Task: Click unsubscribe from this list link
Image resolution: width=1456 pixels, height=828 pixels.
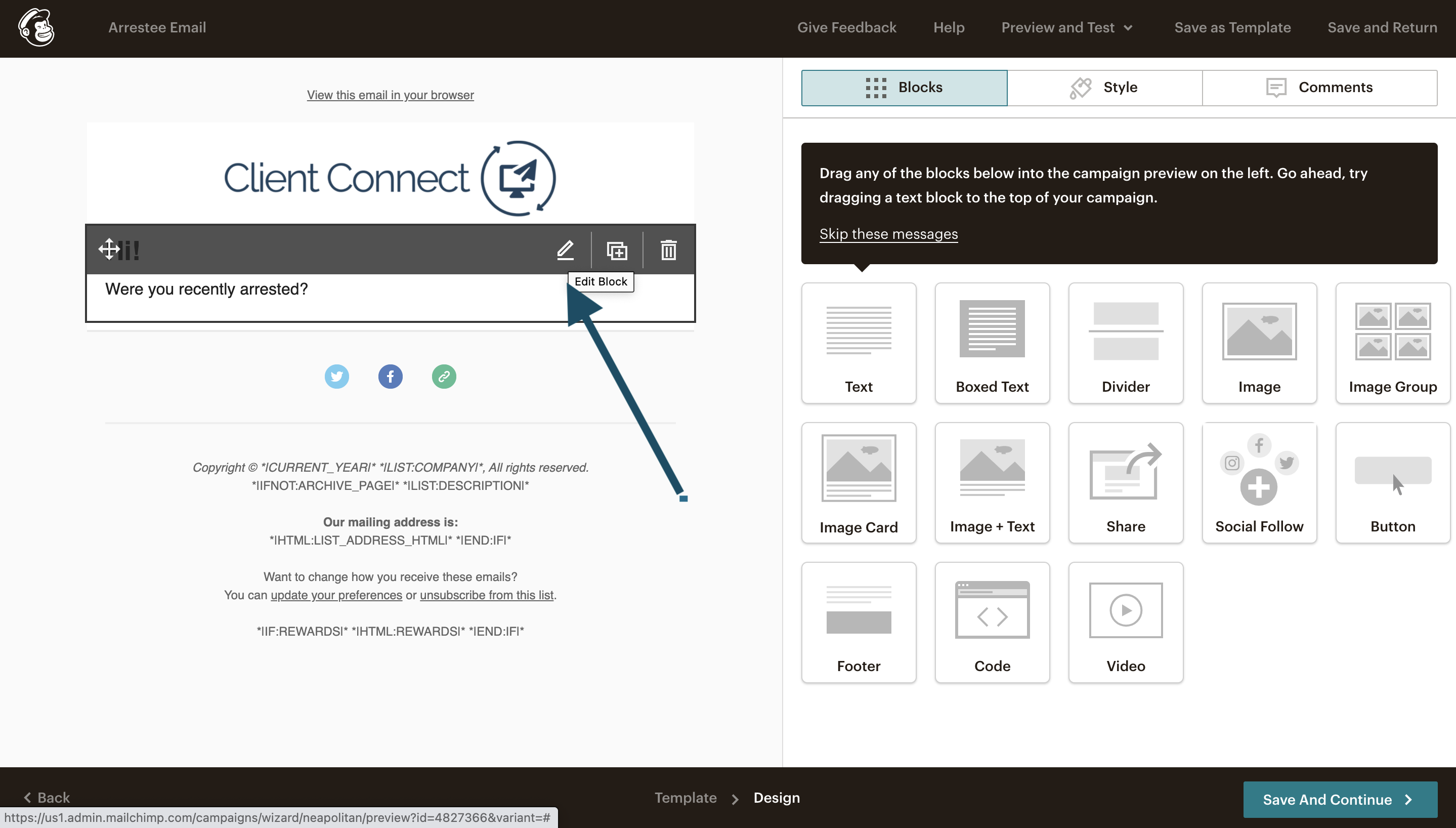Action: tap(487, 595)
